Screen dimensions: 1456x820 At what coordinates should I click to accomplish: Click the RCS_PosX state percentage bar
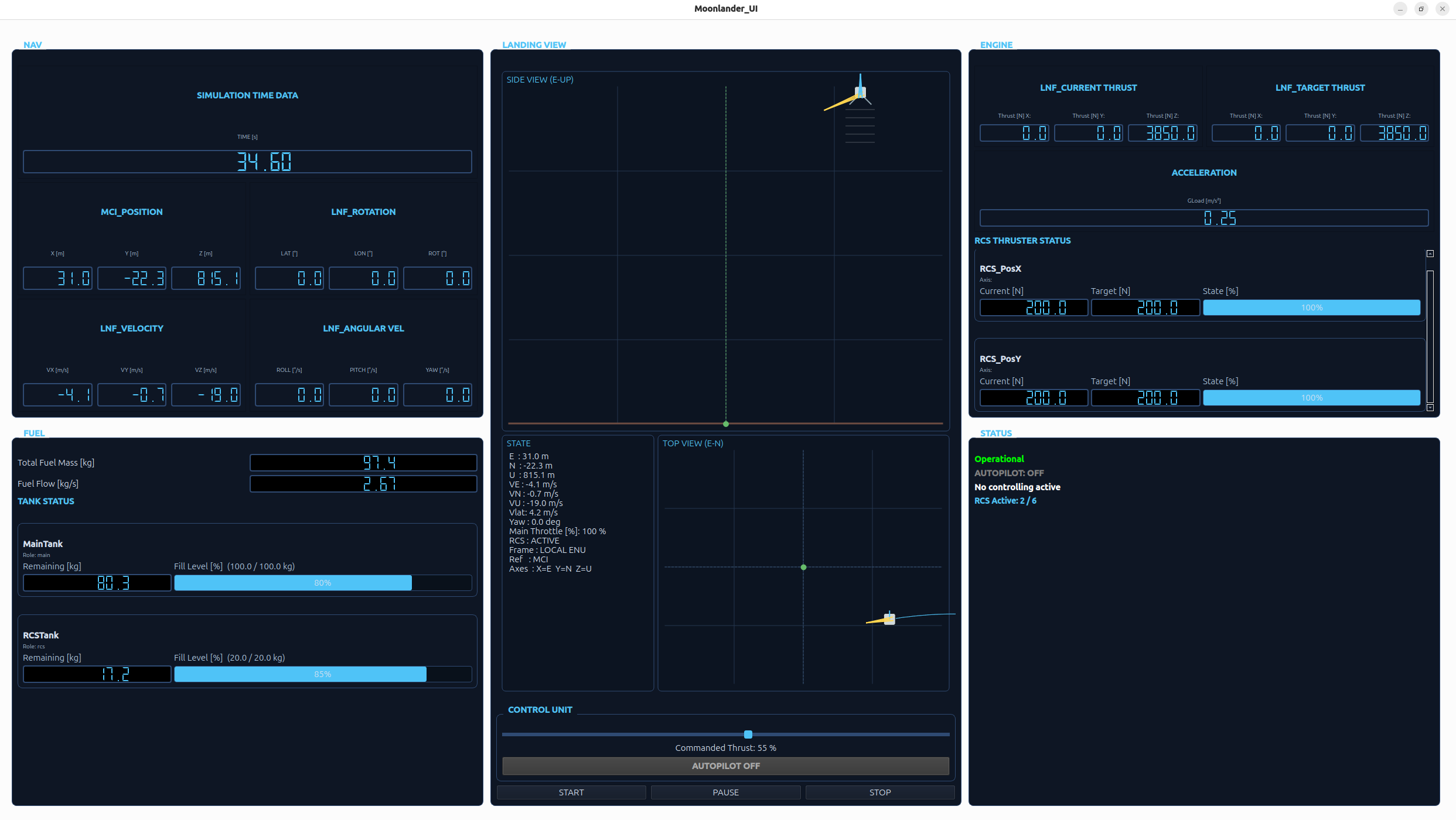coord(1312,307)
